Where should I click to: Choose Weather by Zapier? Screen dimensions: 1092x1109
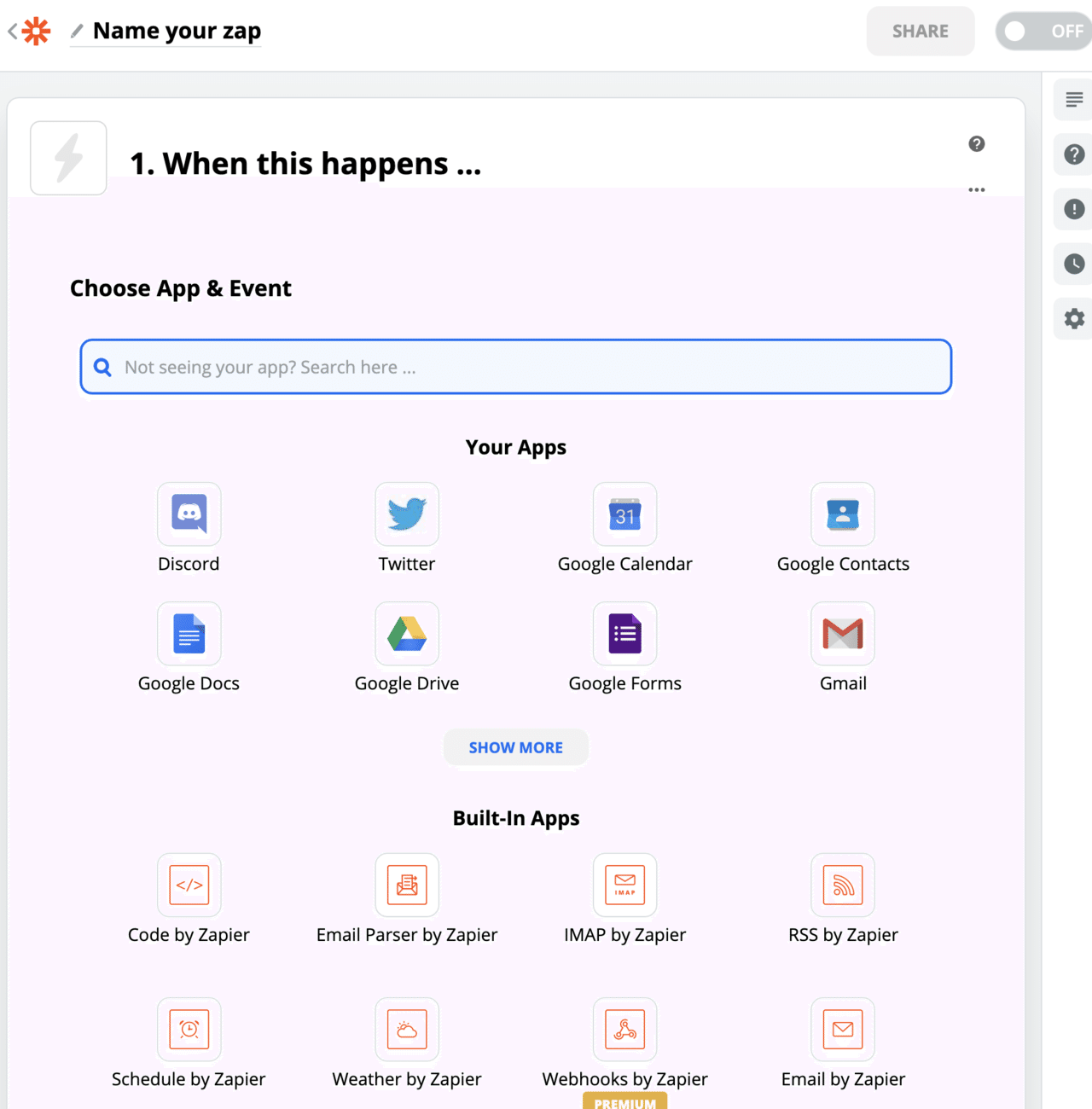[x=407, y=1044]
